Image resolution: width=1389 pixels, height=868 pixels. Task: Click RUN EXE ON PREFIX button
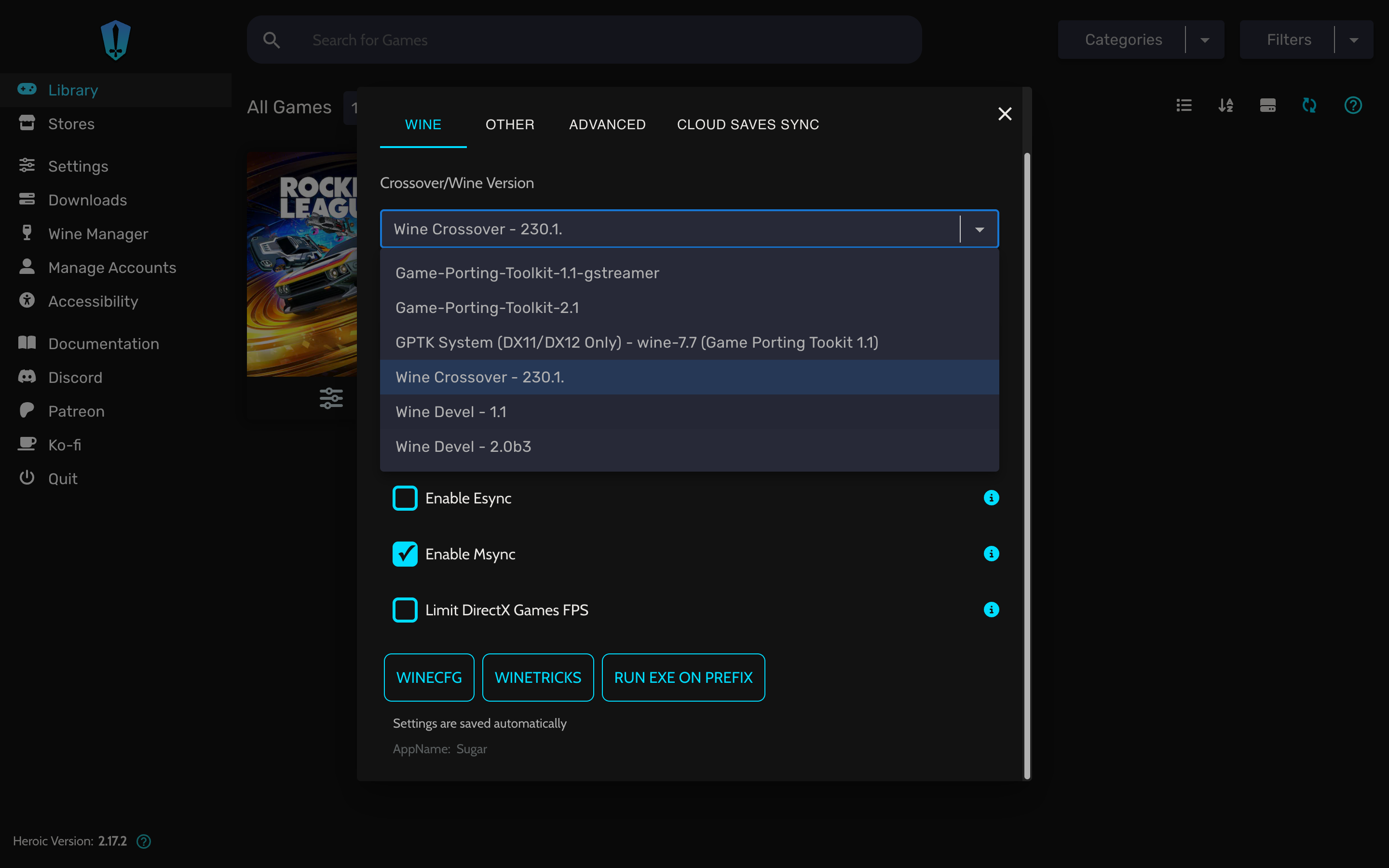click(683, 678)
